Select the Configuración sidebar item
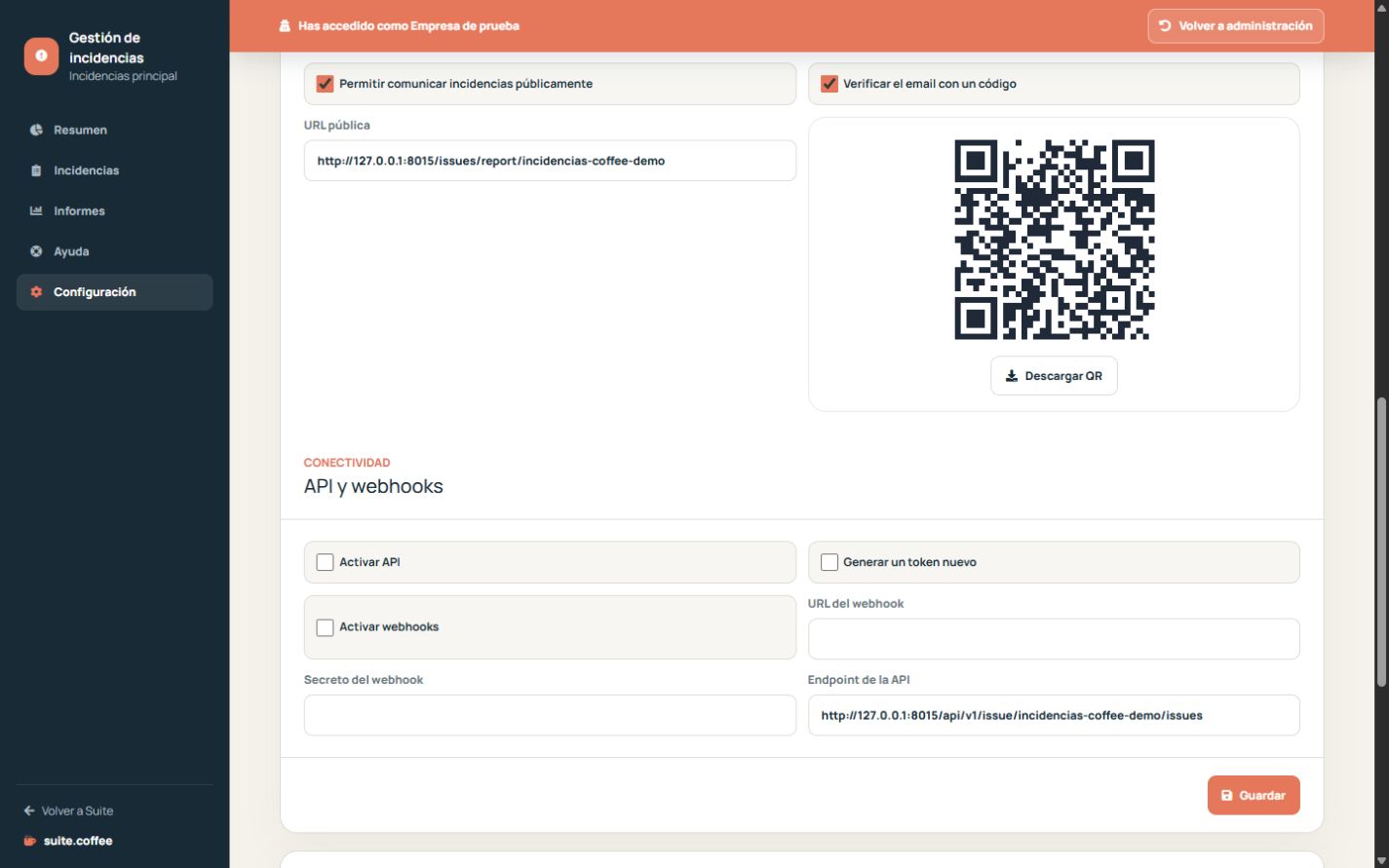Screen dimensions: 1389x868 114,292
